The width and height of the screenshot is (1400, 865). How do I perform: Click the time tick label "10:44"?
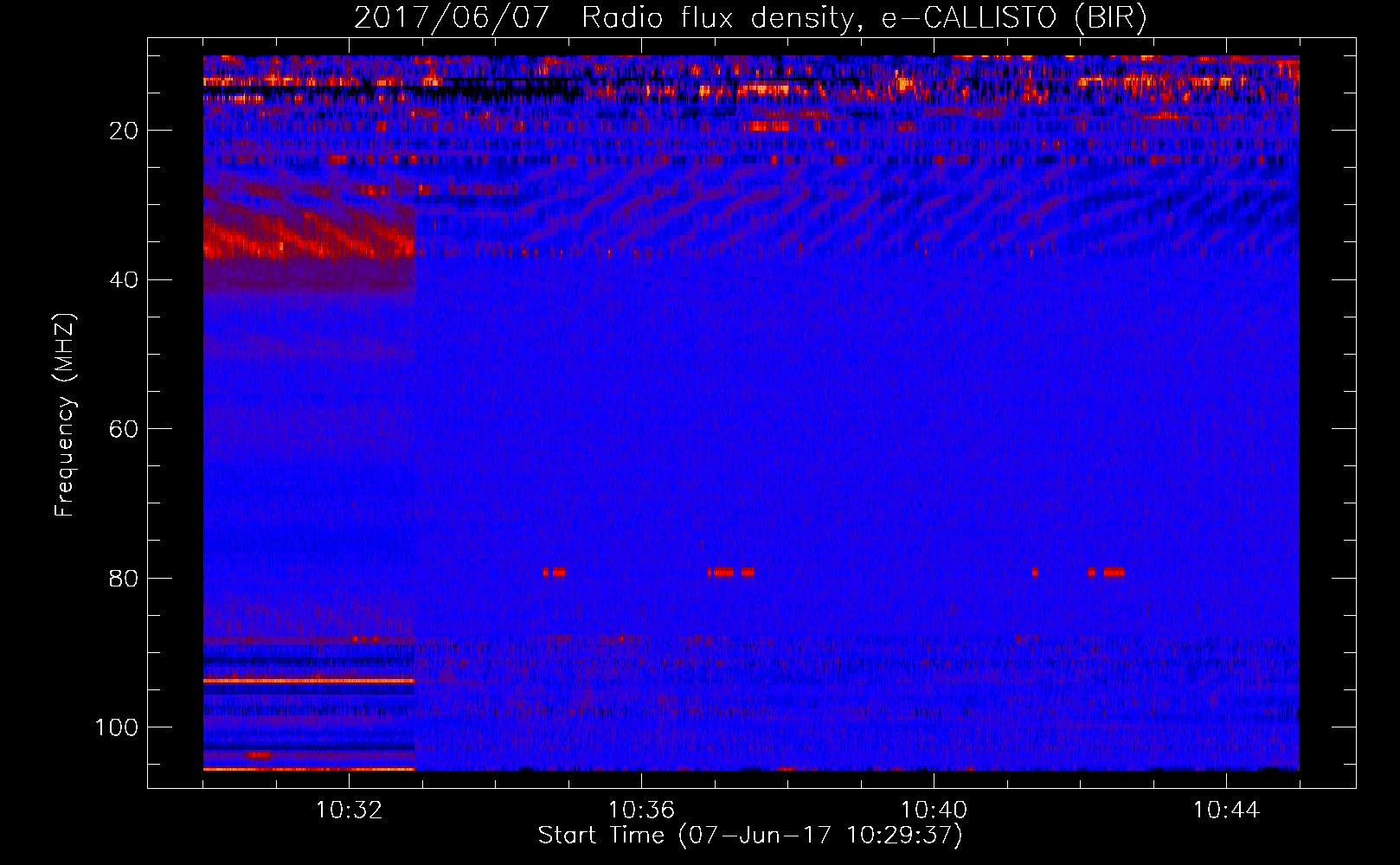[1226, 811]
